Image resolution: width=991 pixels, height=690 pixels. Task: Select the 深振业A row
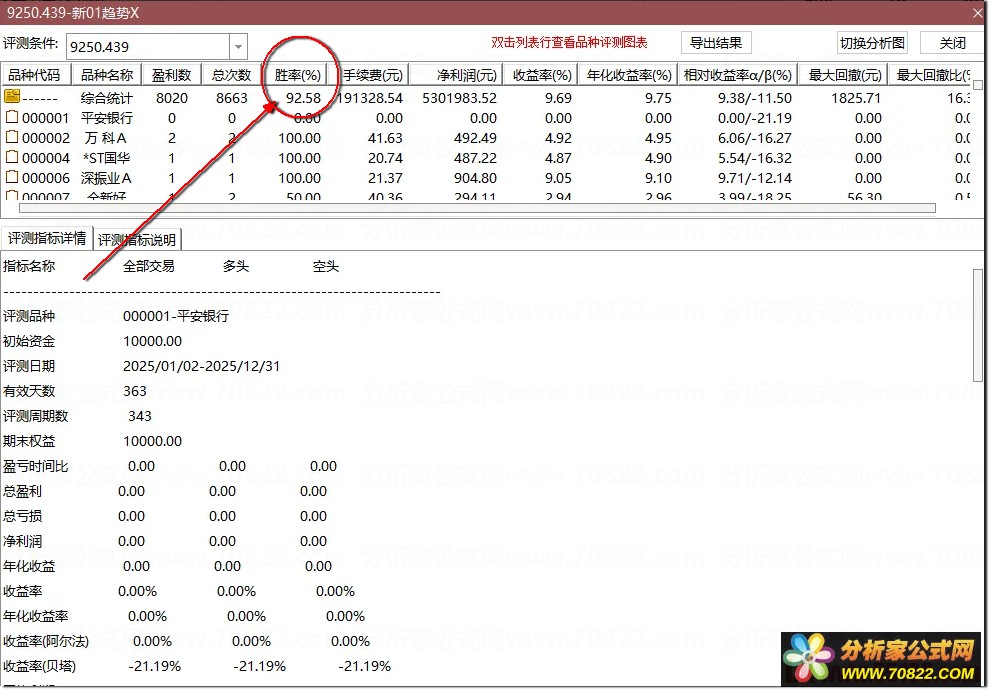(x=487, y=178)
